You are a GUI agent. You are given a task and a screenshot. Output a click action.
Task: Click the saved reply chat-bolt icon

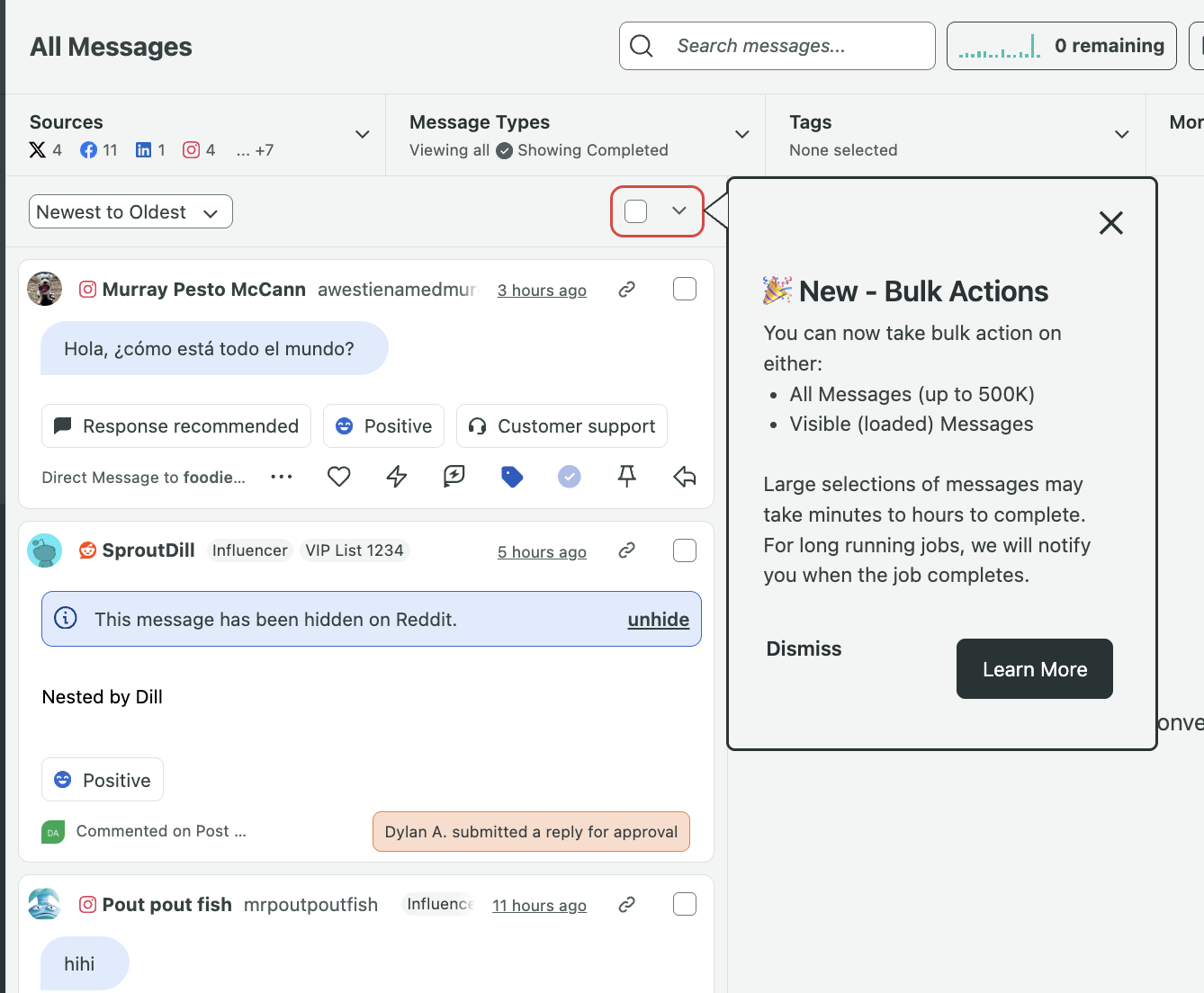pyautogui.click(x=454, y=477)
